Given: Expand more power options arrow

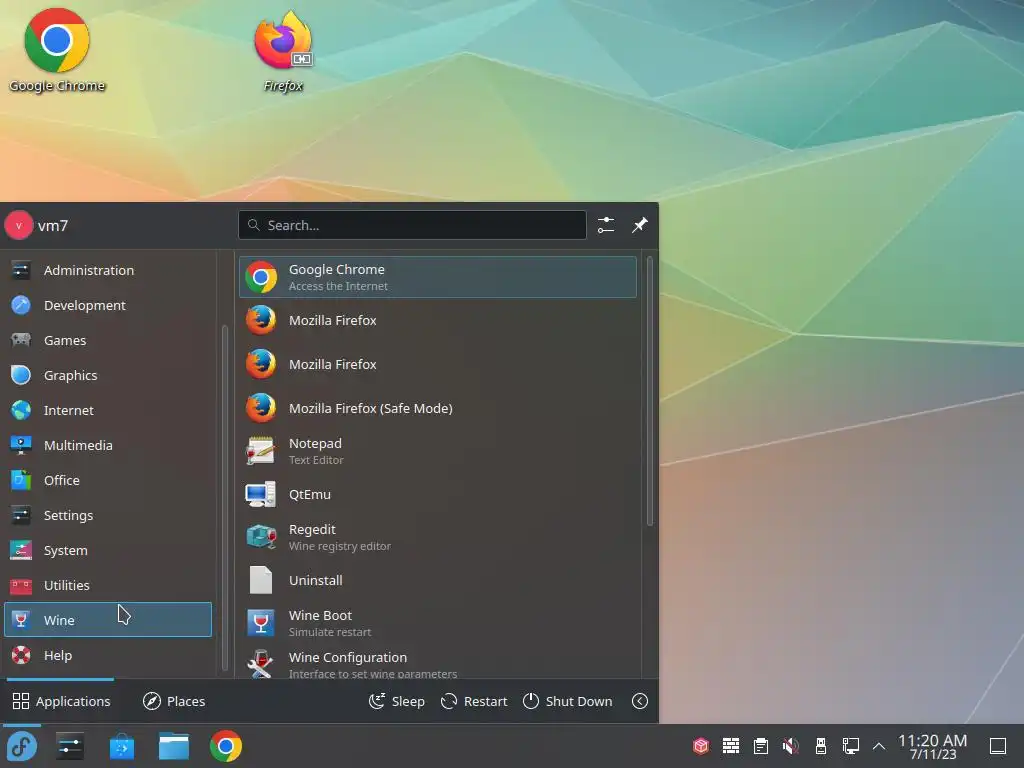Looking at the screenshot, I should tap(640, 701).
